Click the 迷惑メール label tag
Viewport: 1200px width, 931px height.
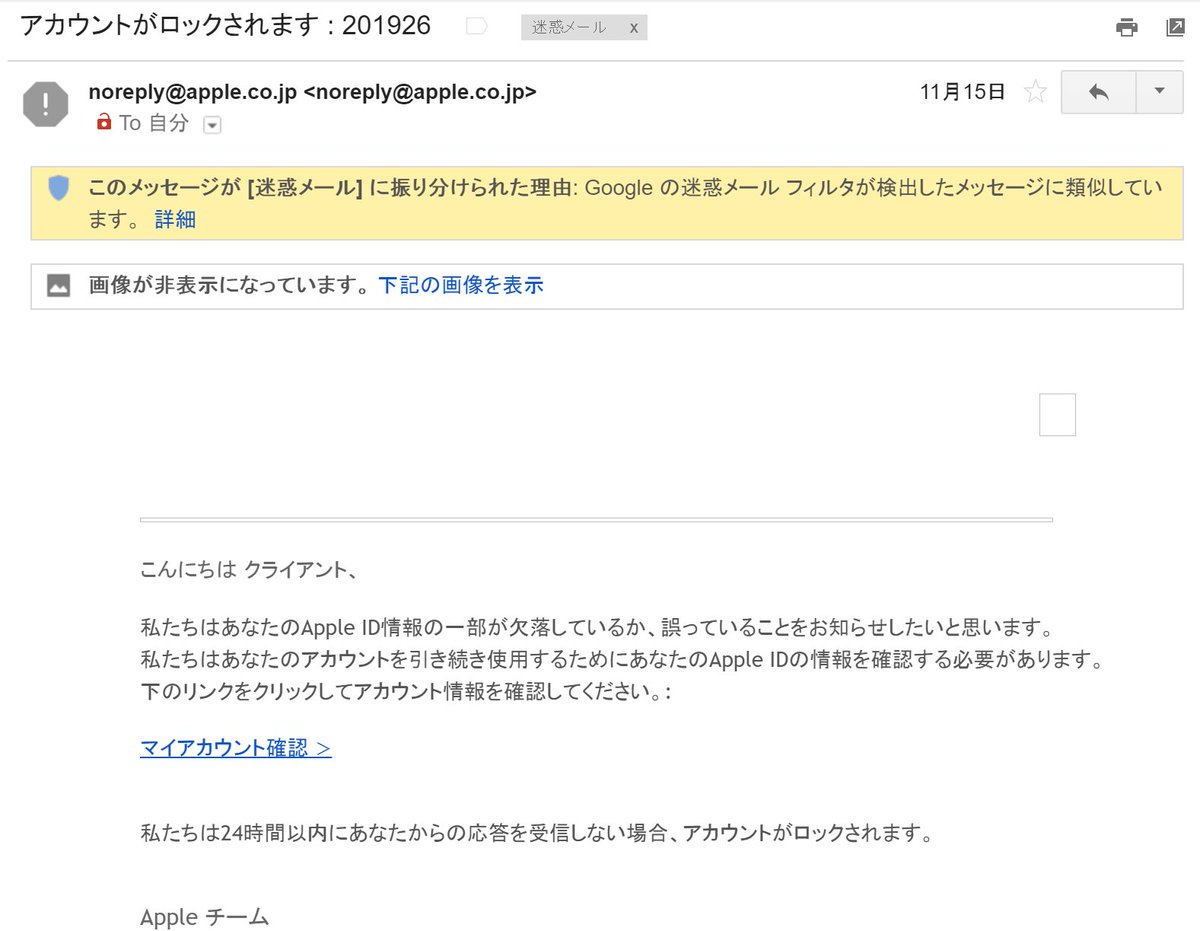(x=569, y=28)
